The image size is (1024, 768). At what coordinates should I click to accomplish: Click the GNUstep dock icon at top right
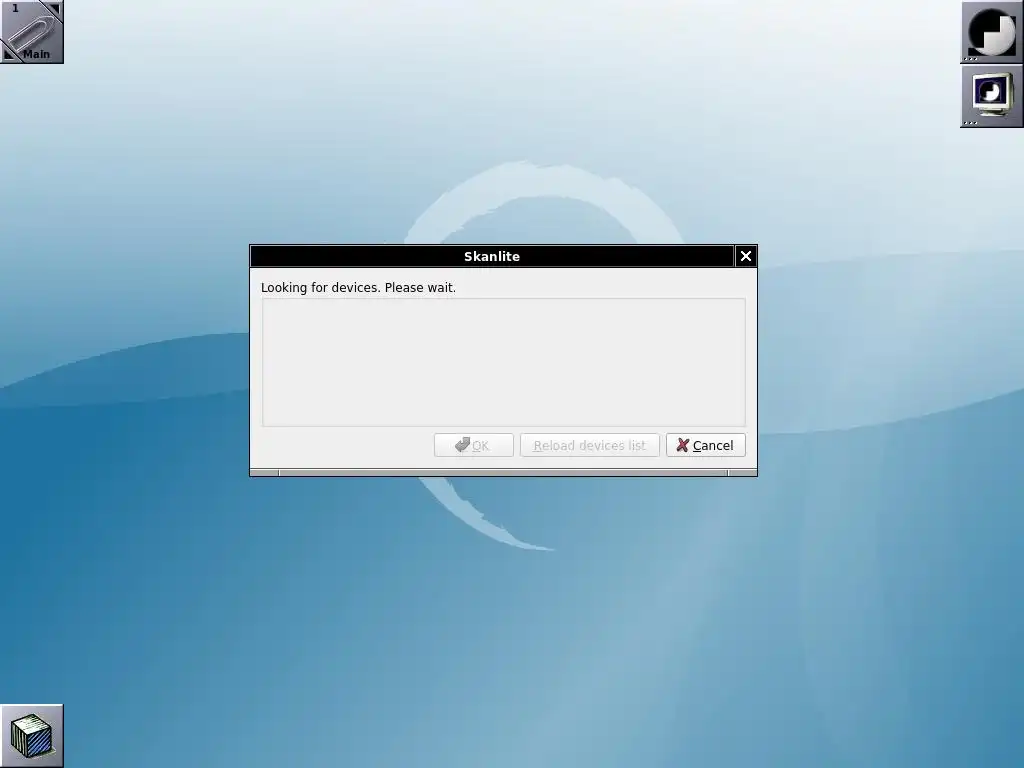click(991, 31)
